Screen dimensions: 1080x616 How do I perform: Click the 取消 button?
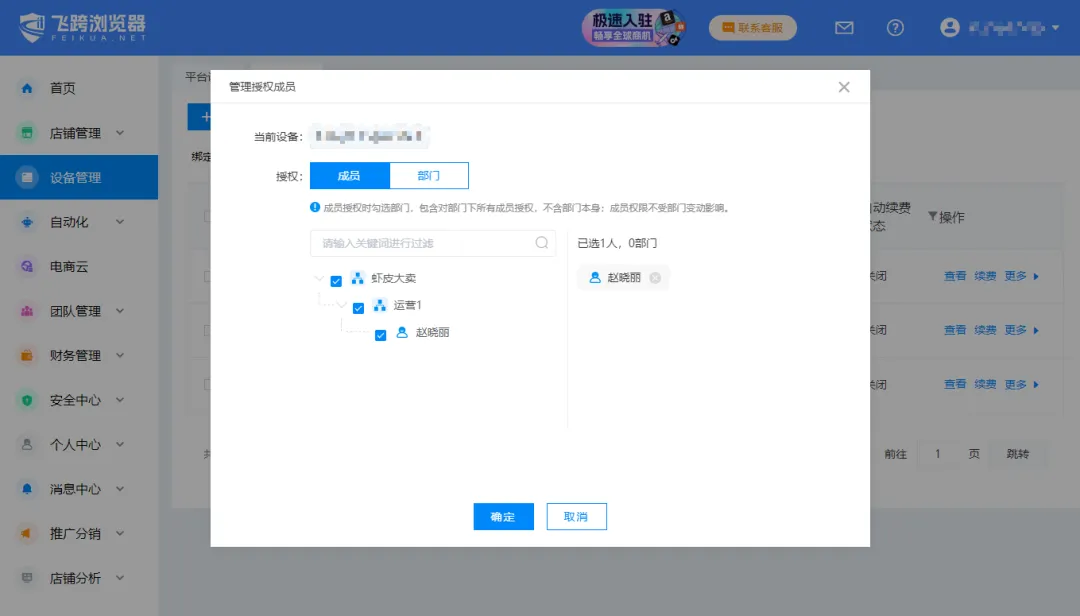577,517
